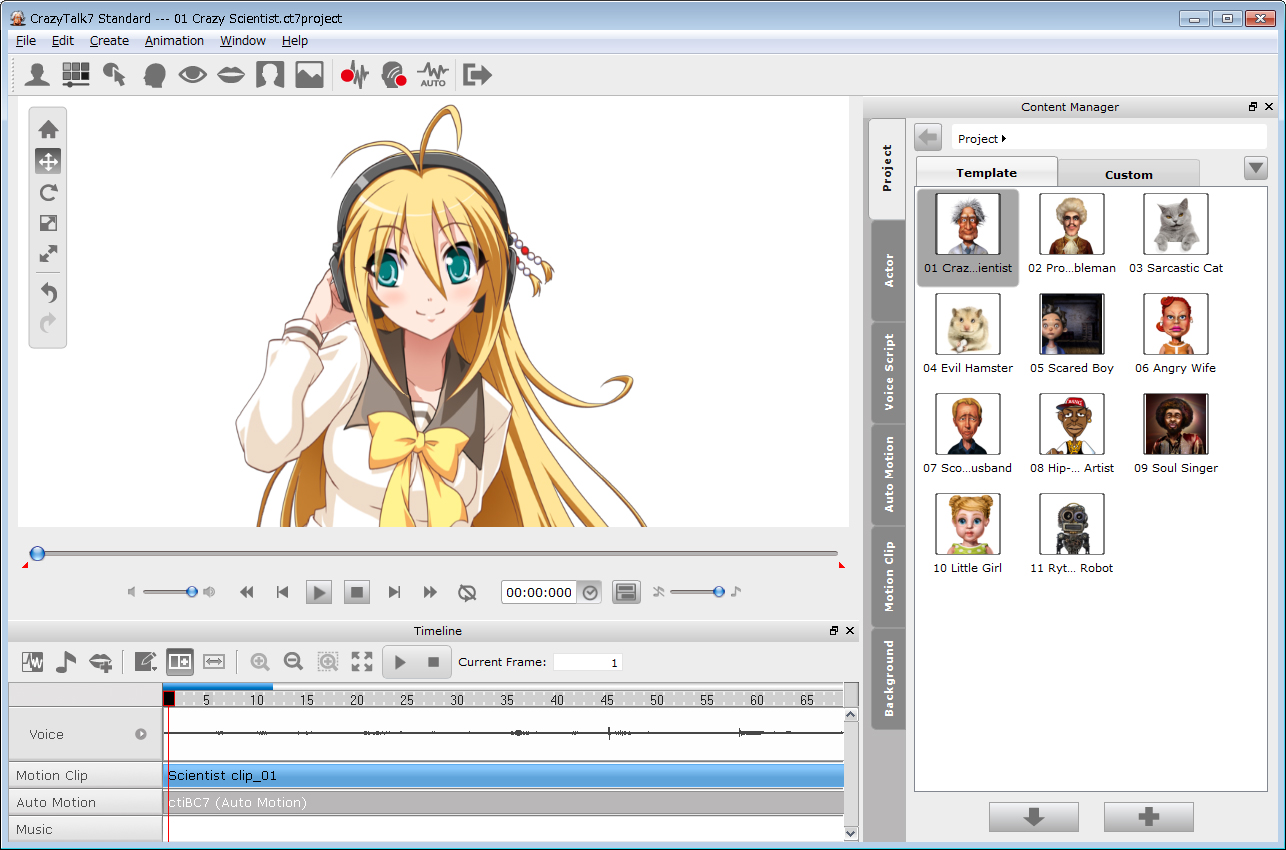Toggle the loop playback button
The height and width of the screenshot is (850, 1286).
click(467, 592)
